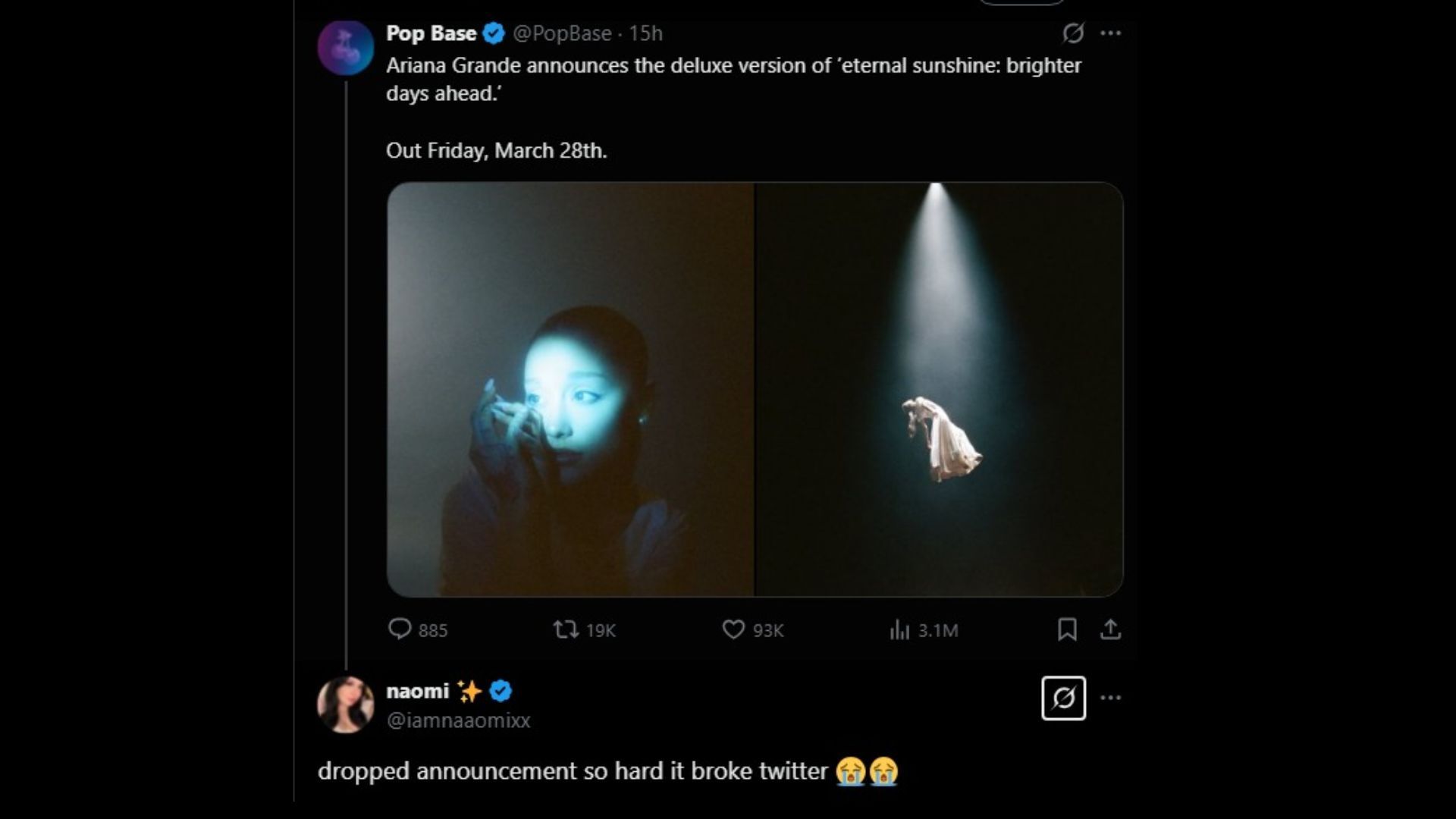Viewport: 1456px width, 819px height.
Task: Bookmark the Pop Base post
Action: tap(1067, 629)
